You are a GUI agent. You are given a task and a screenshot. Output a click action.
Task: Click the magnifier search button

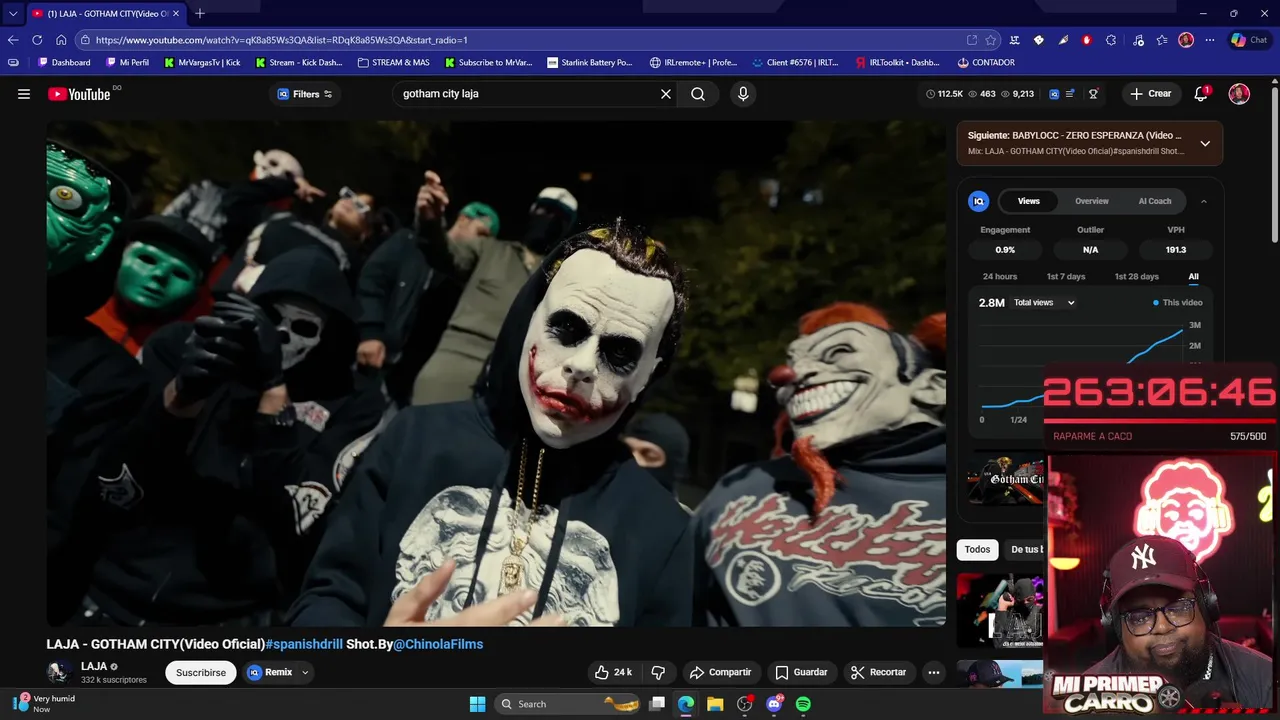point(698,94)
